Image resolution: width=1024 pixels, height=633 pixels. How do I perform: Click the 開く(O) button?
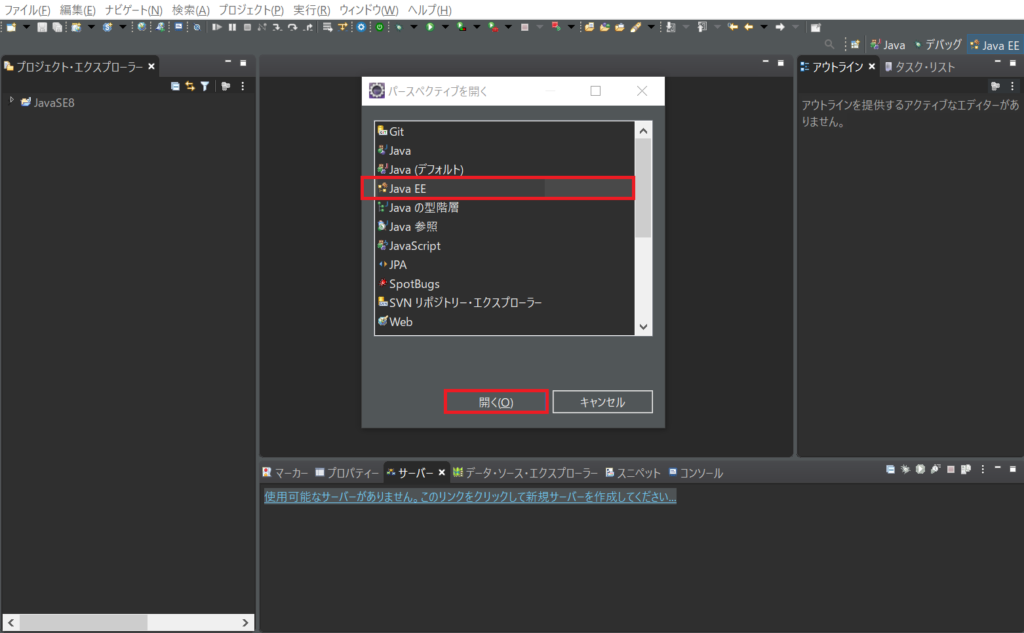[496, 402]
